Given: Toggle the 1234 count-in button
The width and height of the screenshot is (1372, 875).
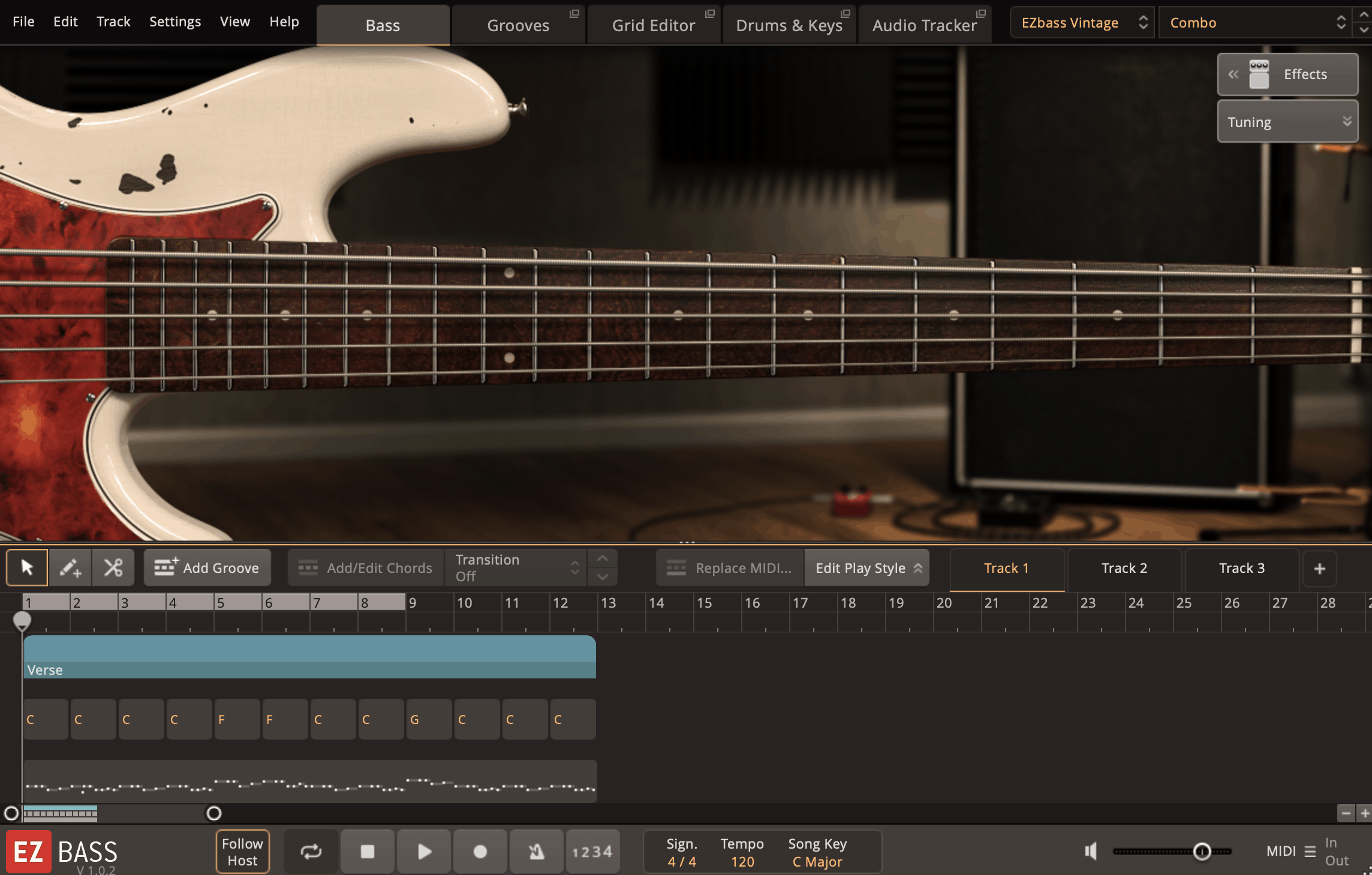Looking at the screenshot, I should [x=592, y=852].
